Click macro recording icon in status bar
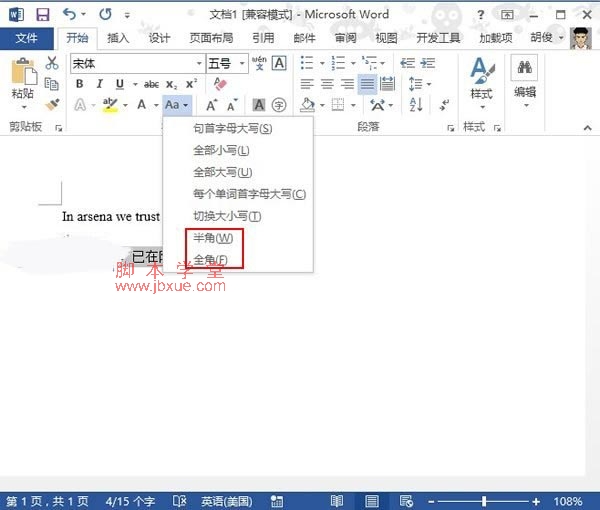Viewport: 600px width, 510px height. [x=277, y=501]
